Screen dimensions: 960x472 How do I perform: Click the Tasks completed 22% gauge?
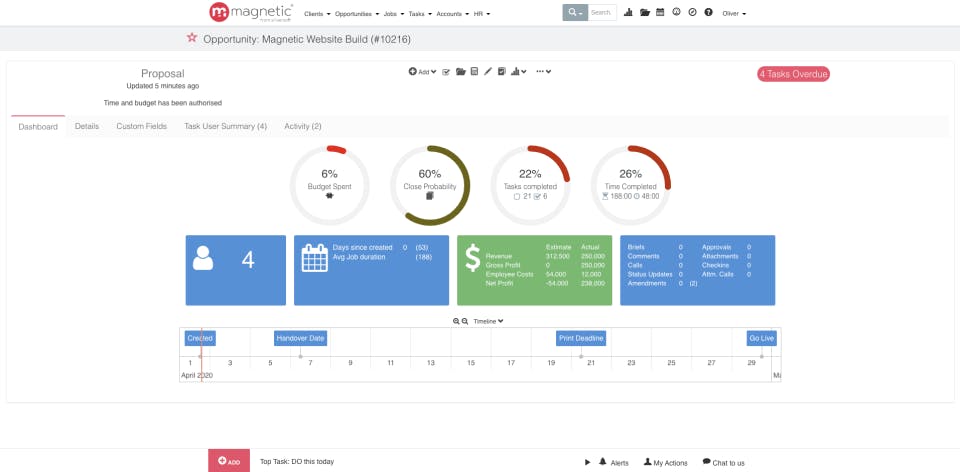point(530,185)
